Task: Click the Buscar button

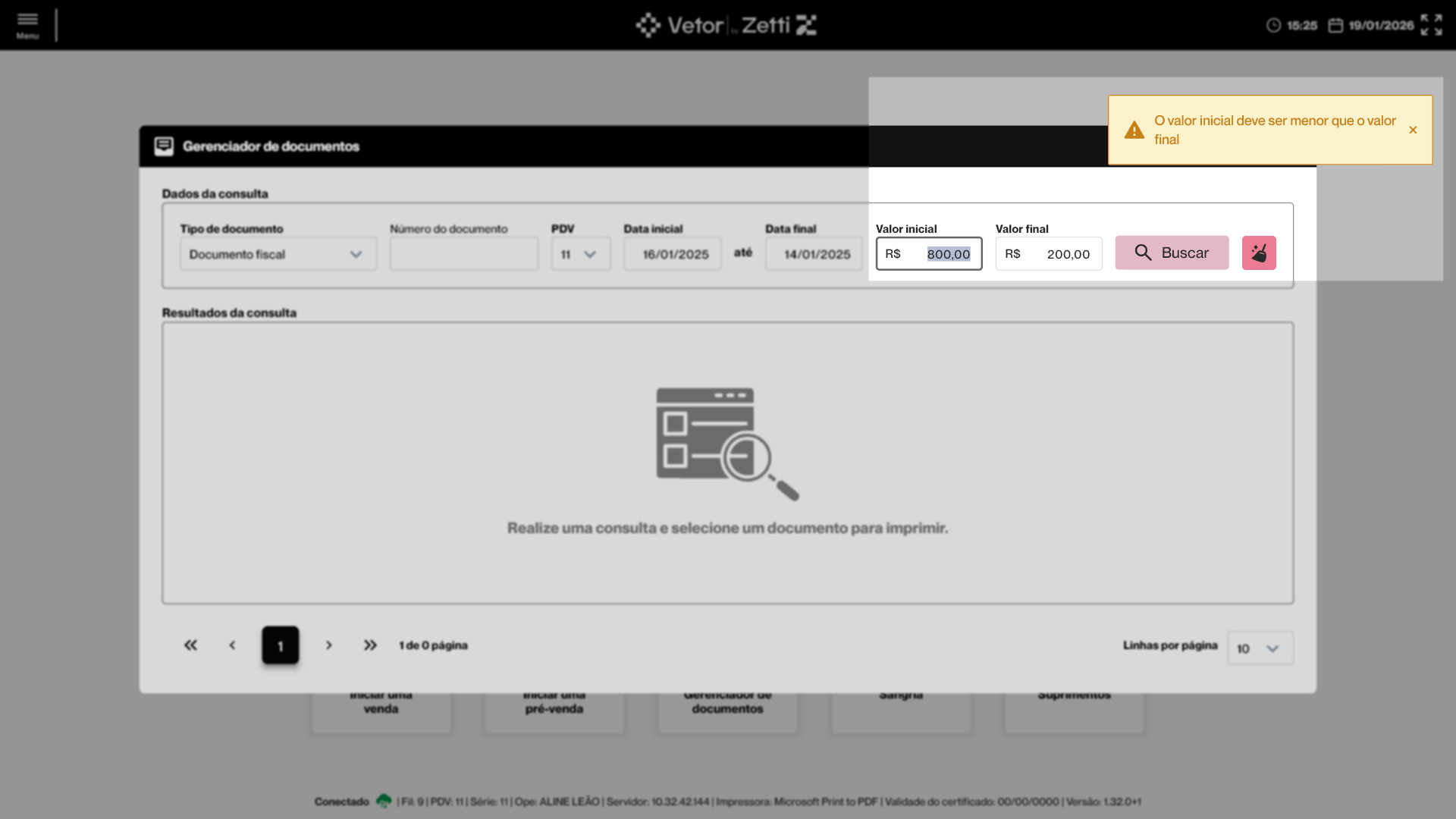Action: (x=1171, y=253)
